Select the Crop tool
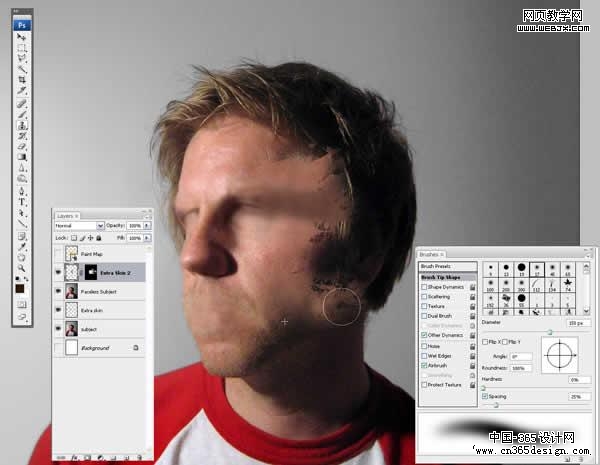The width and height of the screenshot is (600, 465). tap(22, 80)
